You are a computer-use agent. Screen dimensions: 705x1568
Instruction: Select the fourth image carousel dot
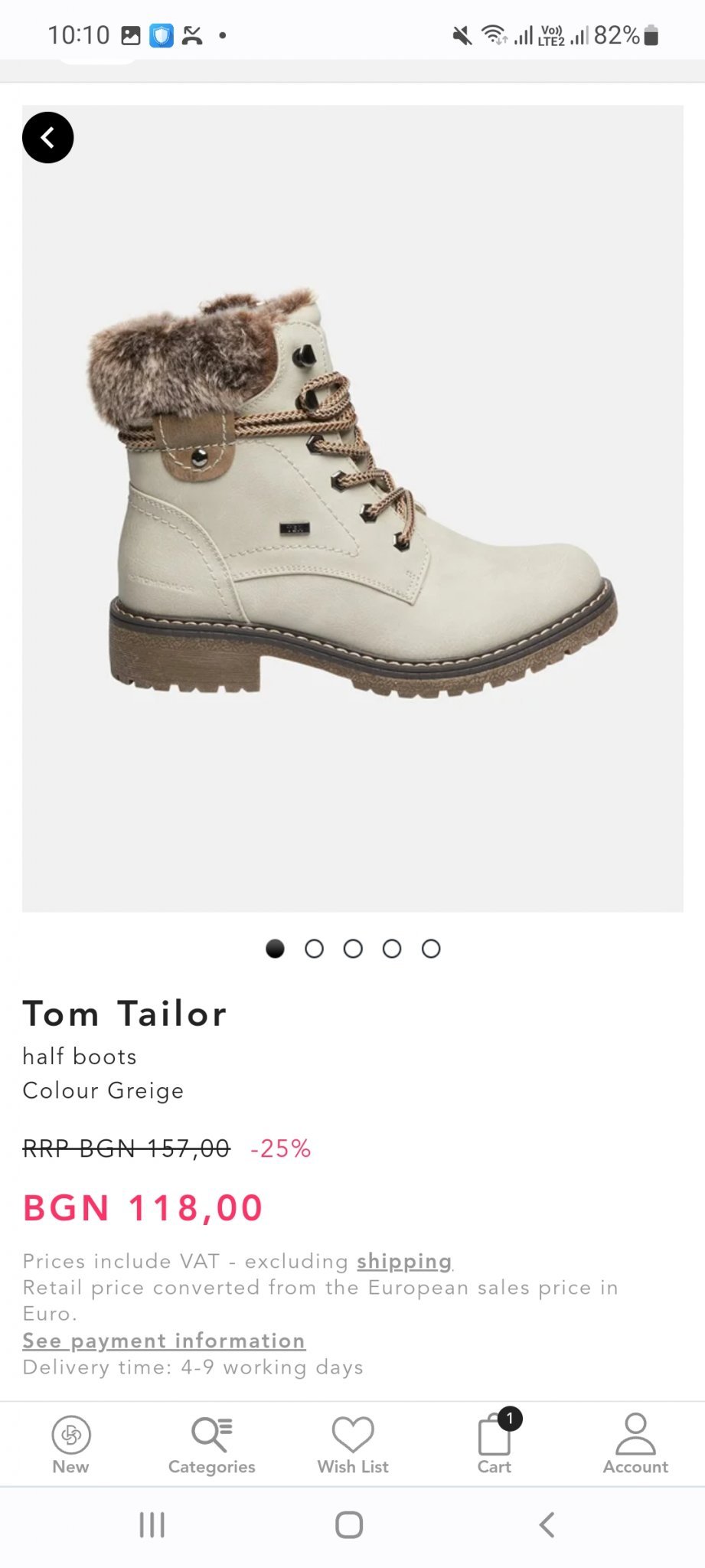point(392,949)
